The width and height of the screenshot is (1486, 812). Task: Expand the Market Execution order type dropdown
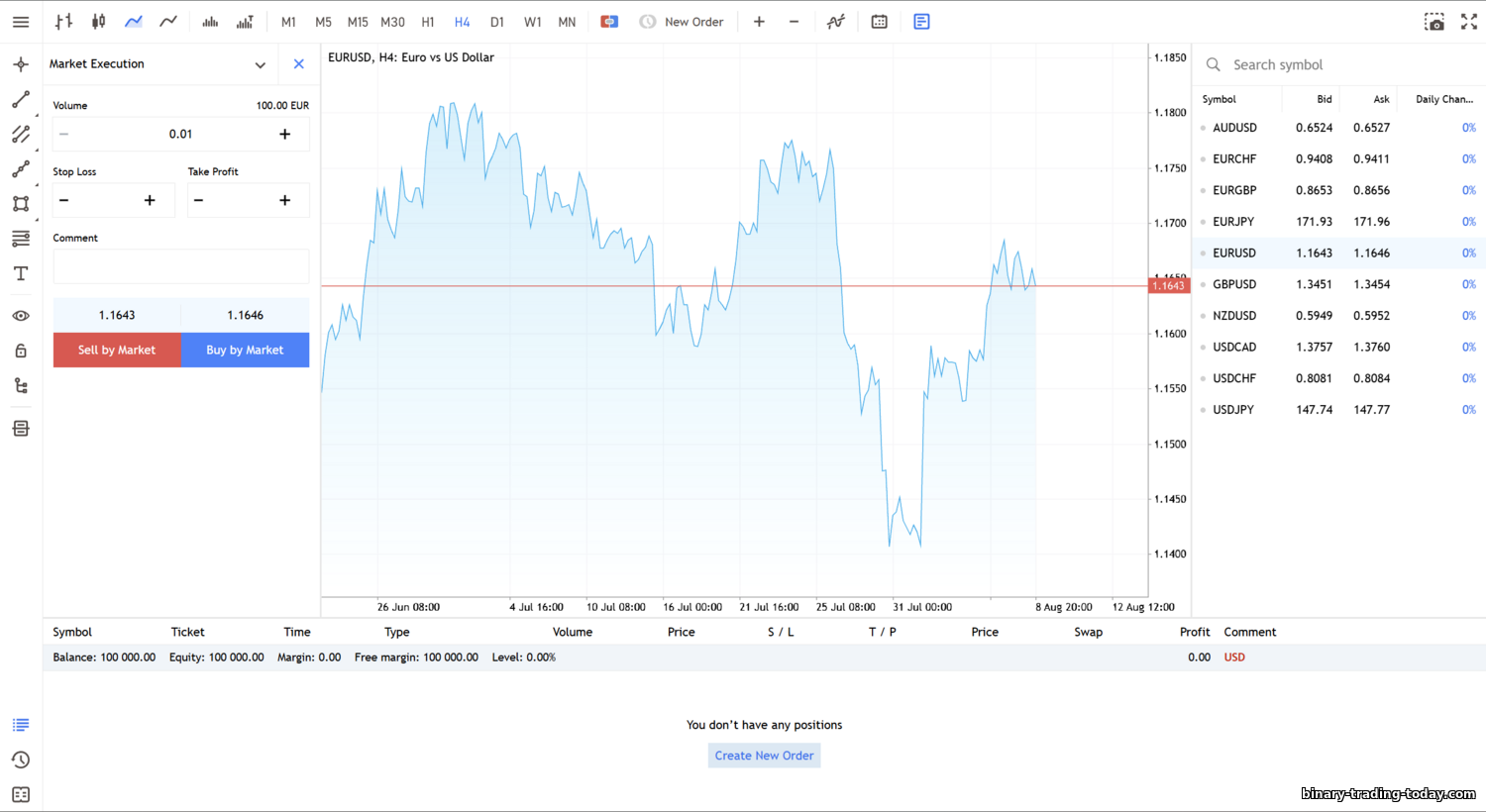260,65
